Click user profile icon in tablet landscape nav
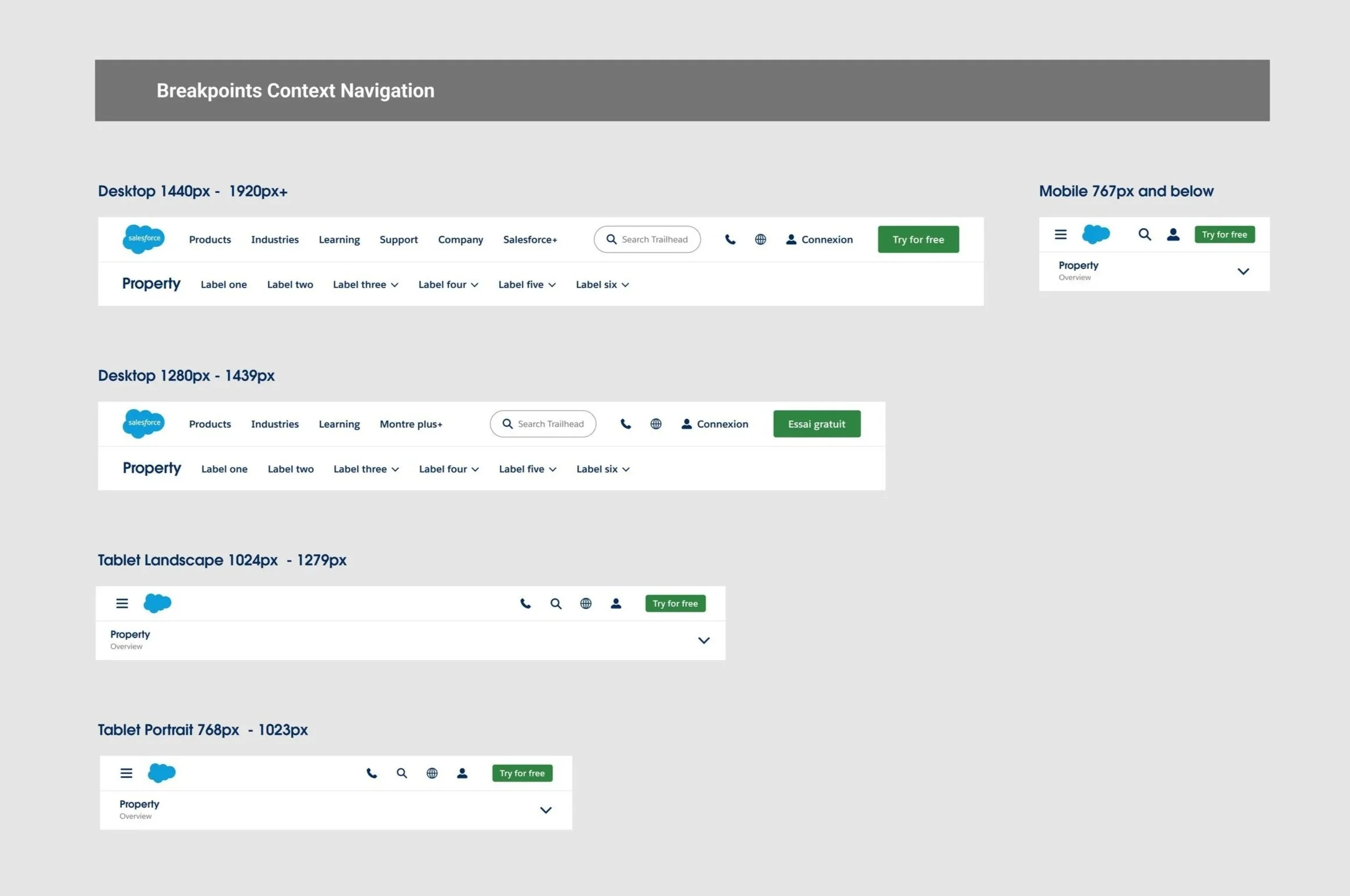 pos(616,603)
